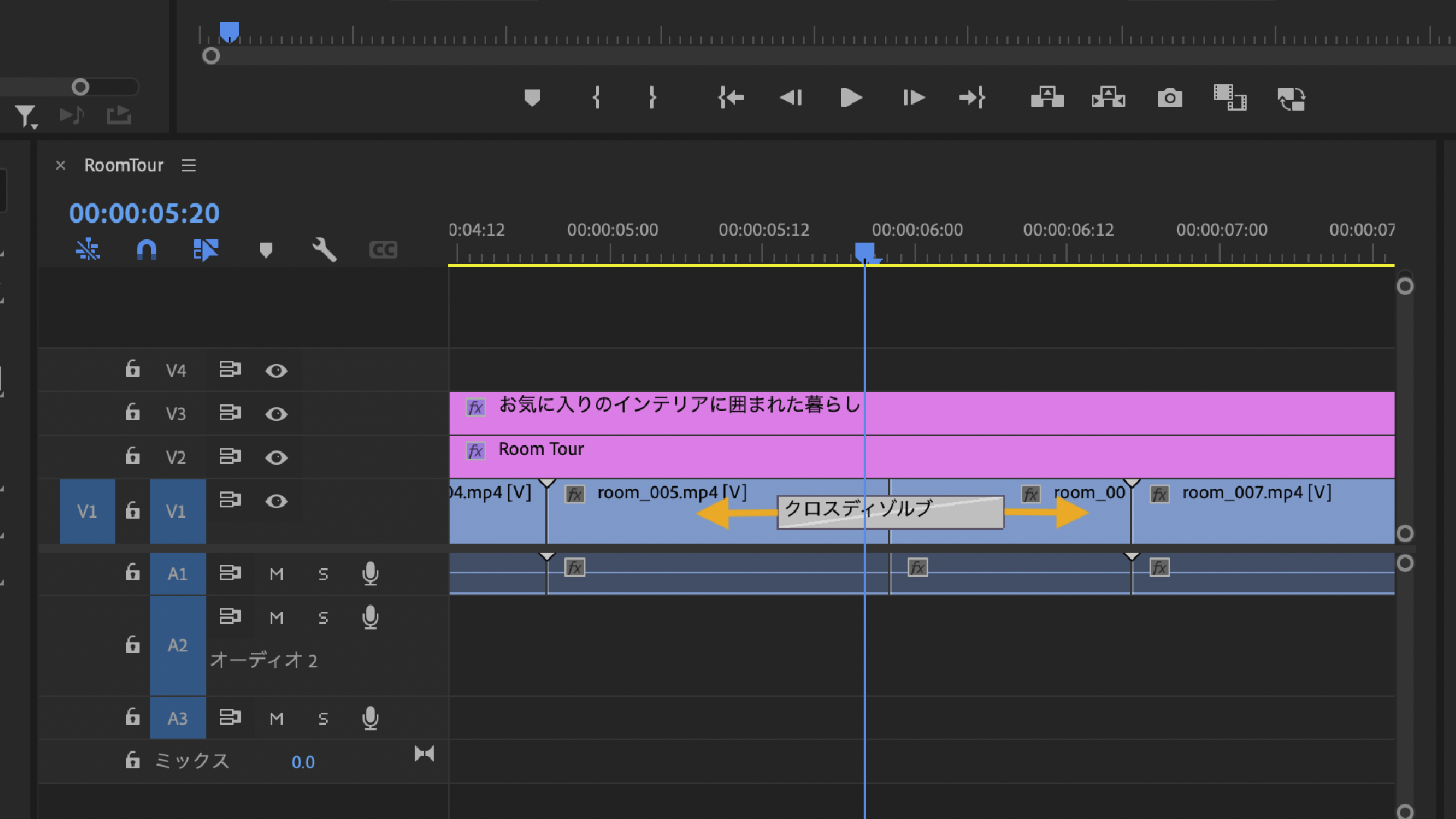Open Timeline Display Settings wrench
This screenshot has height=819, width=1456.
(324, 249)
